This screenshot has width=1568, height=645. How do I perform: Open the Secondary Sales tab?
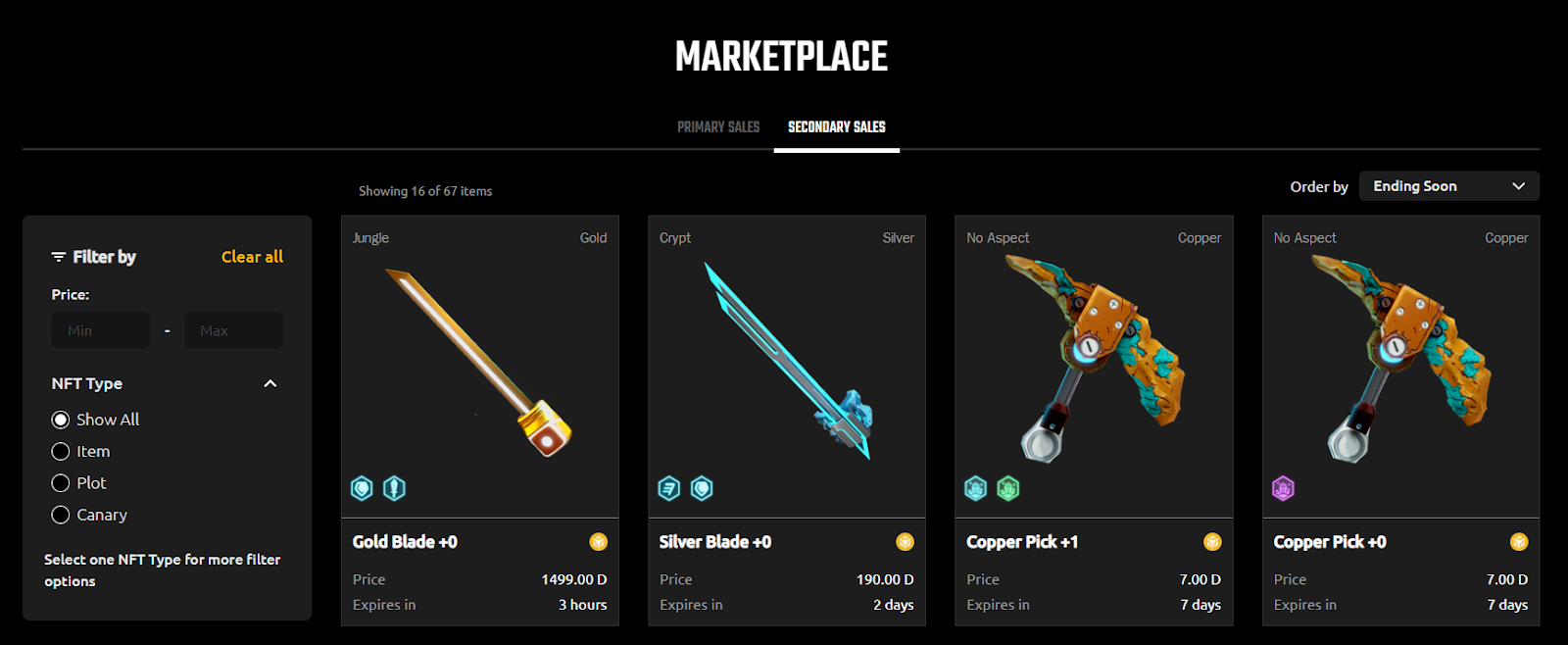coord(837,127)
